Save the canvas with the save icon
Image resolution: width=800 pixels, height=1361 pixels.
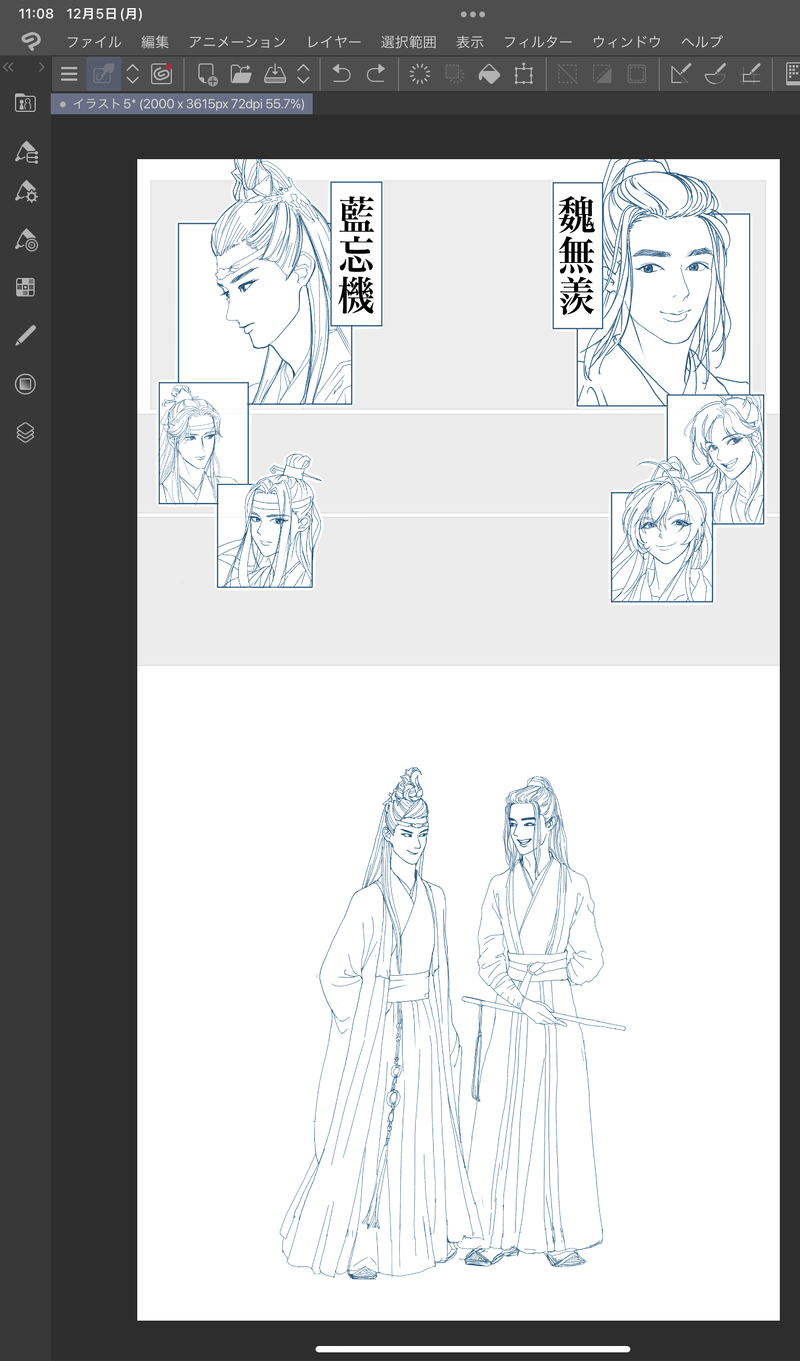coord(275,74)
